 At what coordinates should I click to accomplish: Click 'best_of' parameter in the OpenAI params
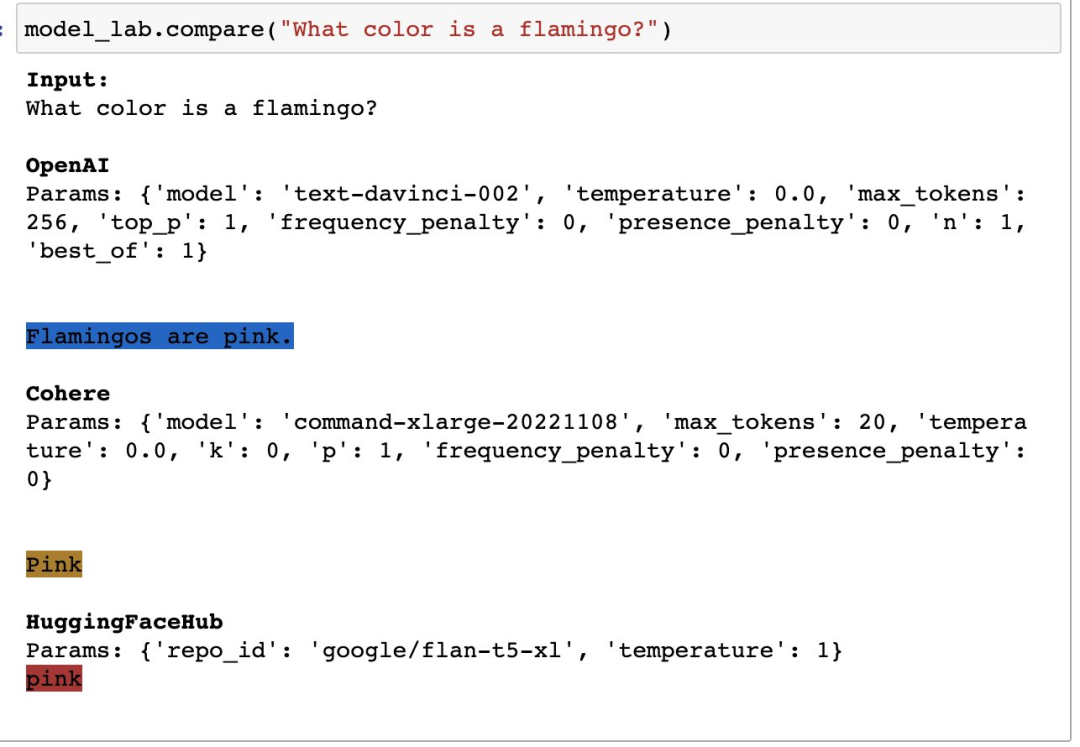click(x=89, y=251)
